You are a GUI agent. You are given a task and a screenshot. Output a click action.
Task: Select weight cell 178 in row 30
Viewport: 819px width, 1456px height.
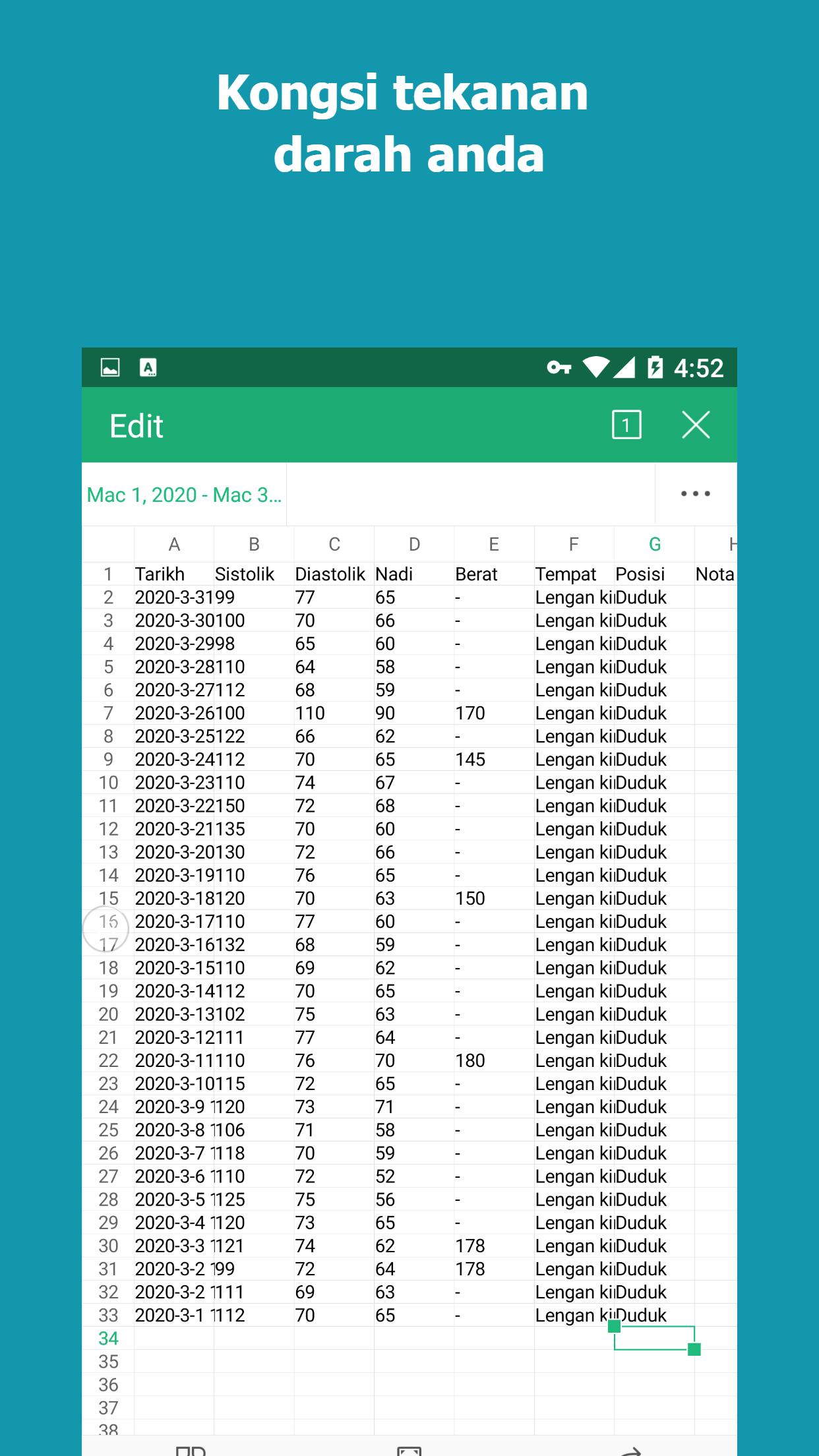[494, 1246]
